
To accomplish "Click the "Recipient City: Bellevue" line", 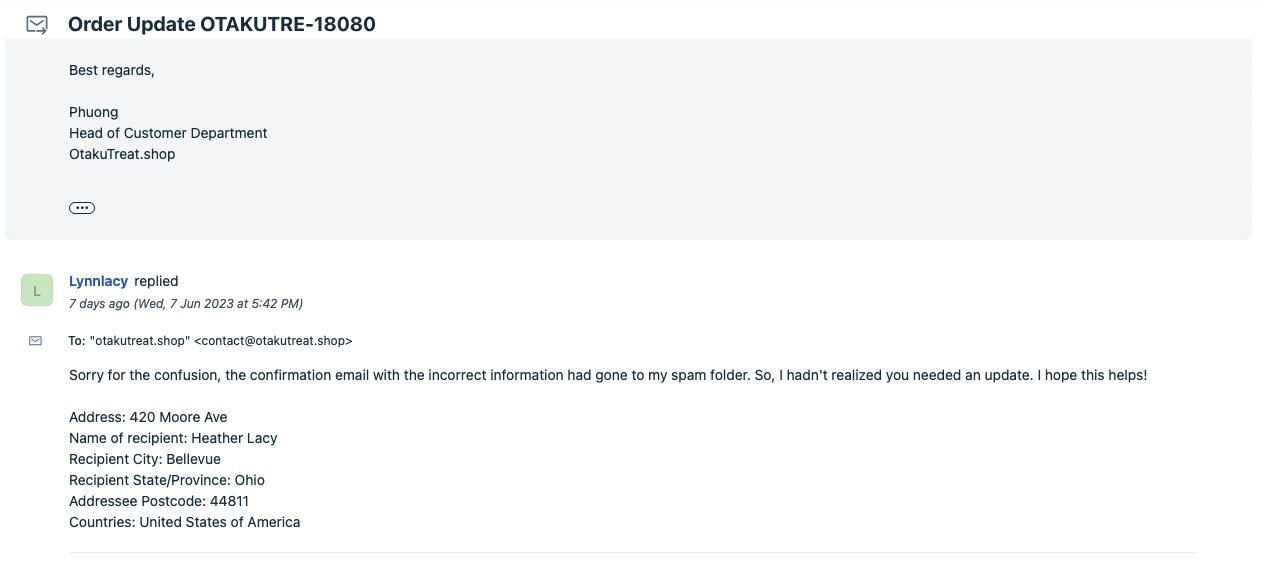I will [x=145, y=459].
